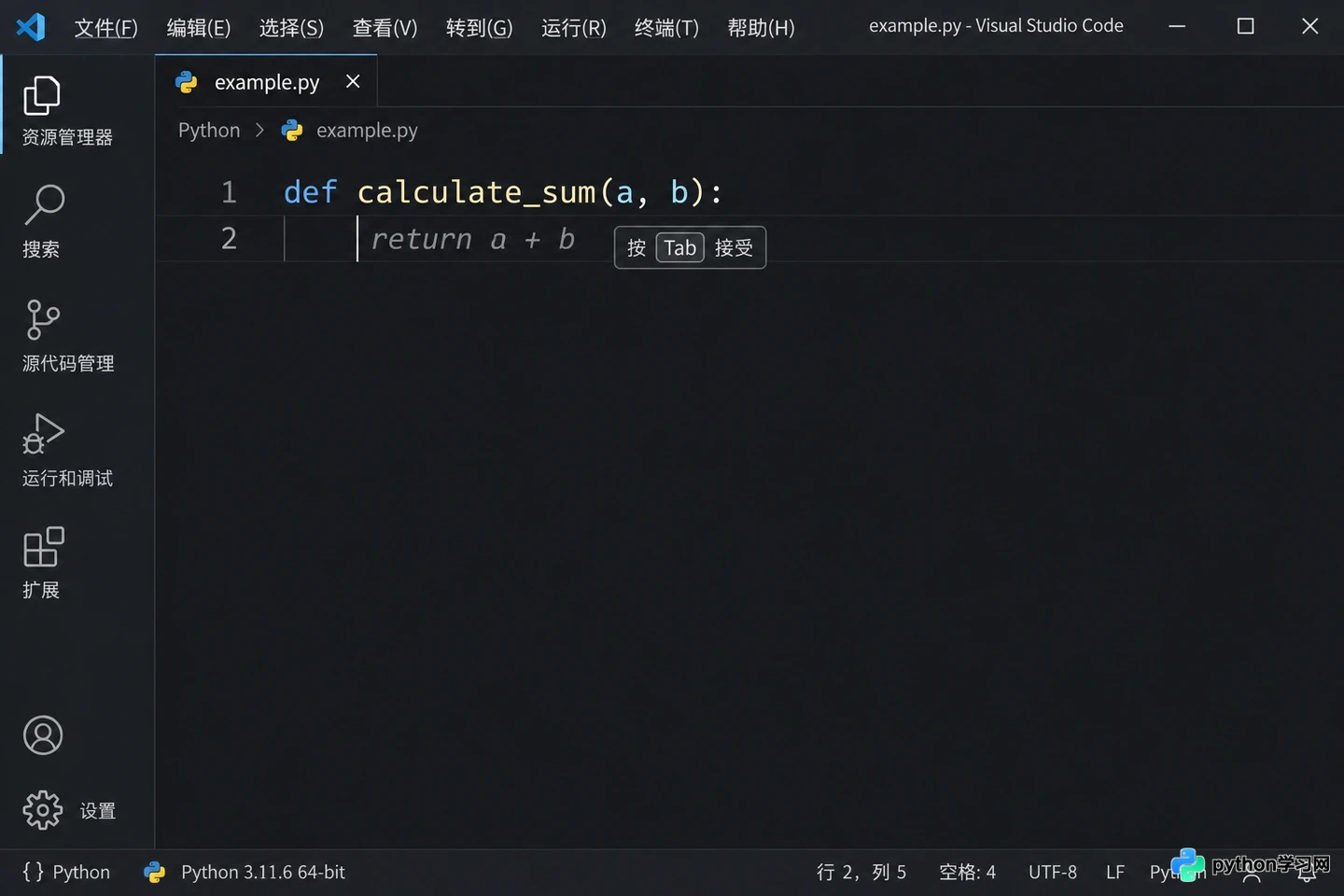The height and width of the screenshot is (896, 1344).
Task: Click the Python file icon in breadcrumb
Action: (292, 130)
